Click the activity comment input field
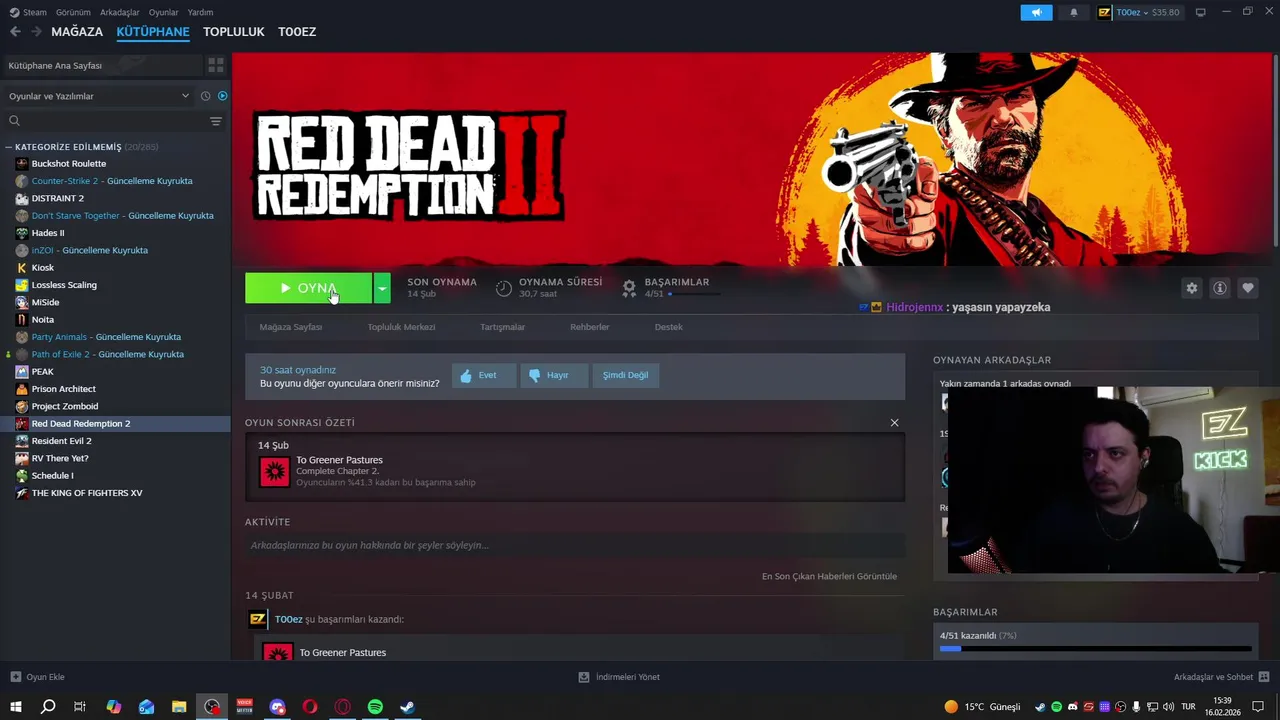The height and width of the screenshot is (720, 1280). (x=575, y=546)
